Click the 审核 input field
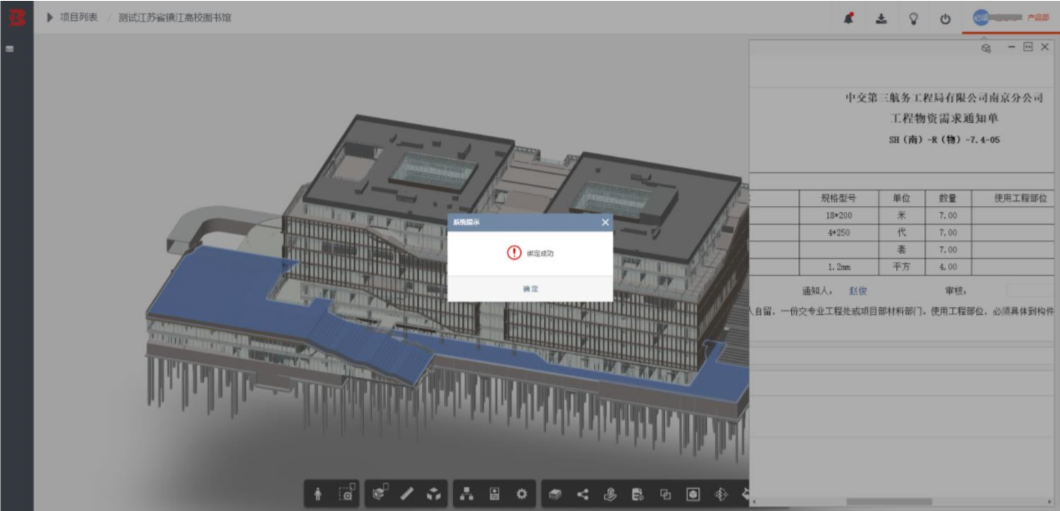Viewport: 1060px width, 511px height. coord(1030,291)
